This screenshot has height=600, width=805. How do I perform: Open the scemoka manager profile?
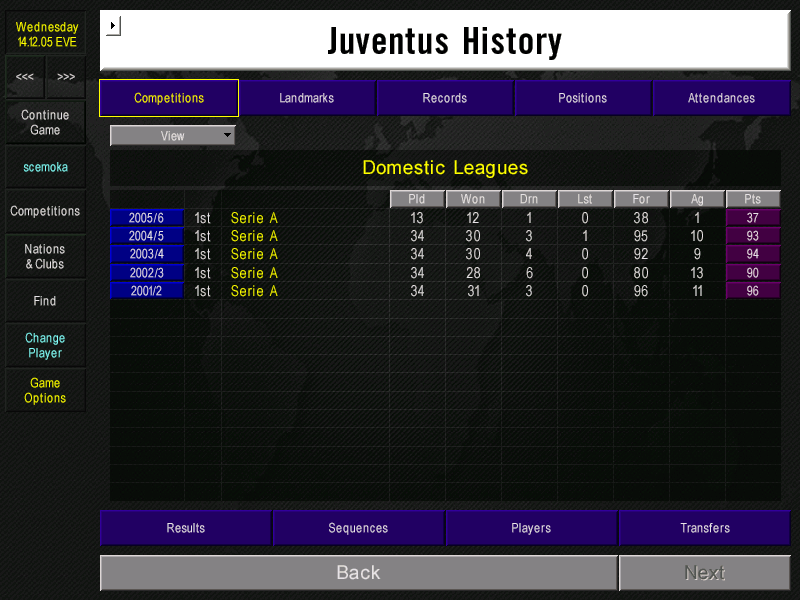pos(45,167)
